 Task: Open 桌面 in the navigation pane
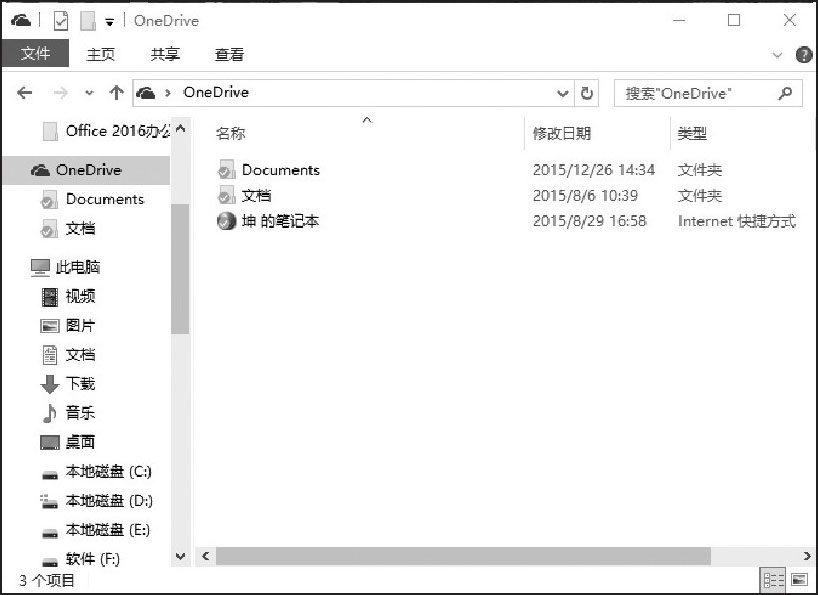click(x=68, y=442)
